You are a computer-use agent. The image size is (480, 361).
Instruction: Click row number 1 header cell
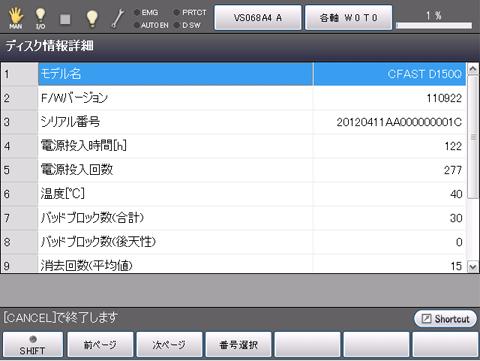coord(20,74)
